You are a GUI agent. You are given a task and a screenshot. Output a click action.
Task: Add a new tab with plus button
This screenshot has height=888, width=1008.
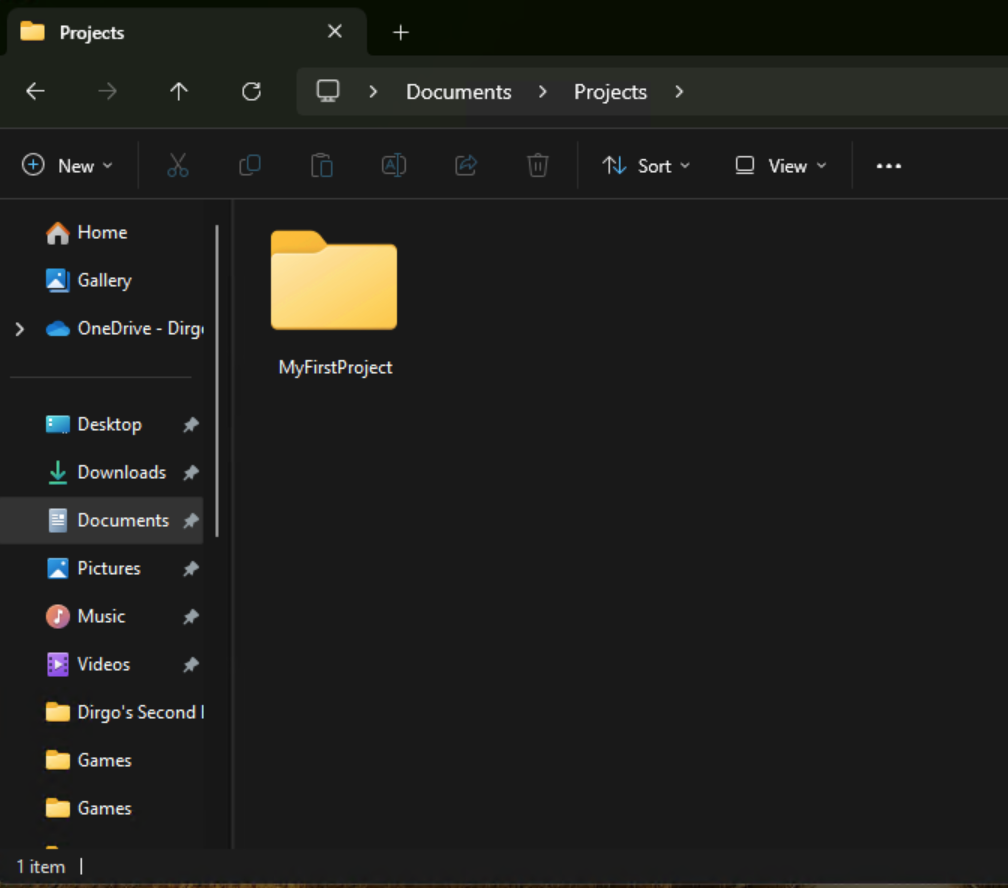click(401, 33)
